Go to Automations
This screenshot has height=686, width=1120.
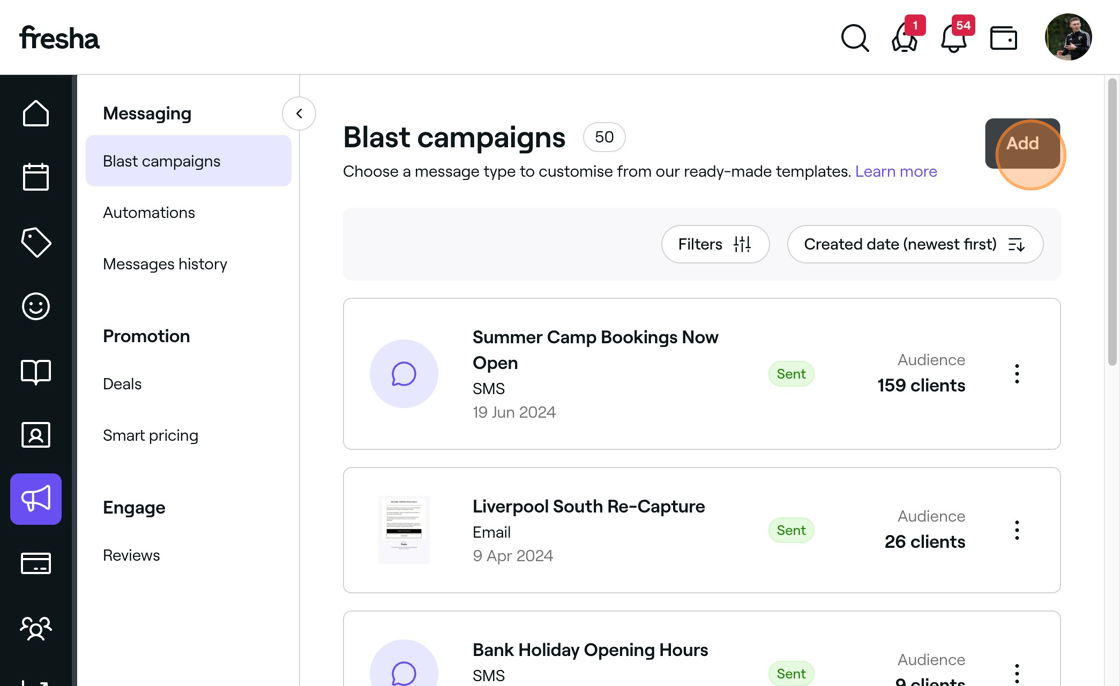coord(149,212)
